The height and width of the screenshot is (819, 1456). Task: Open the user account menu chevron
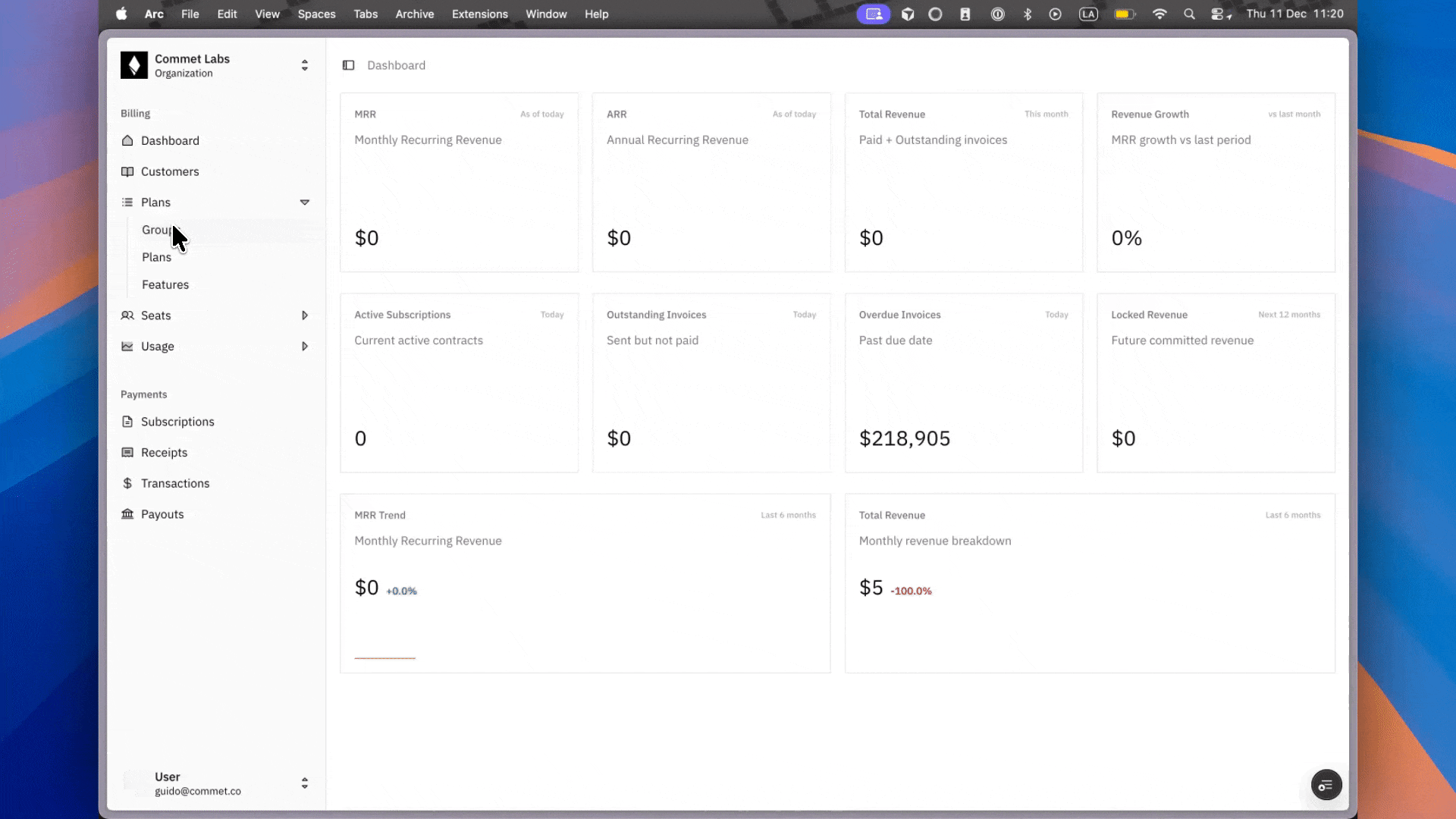pyautogui.click(x=305, y=783)
